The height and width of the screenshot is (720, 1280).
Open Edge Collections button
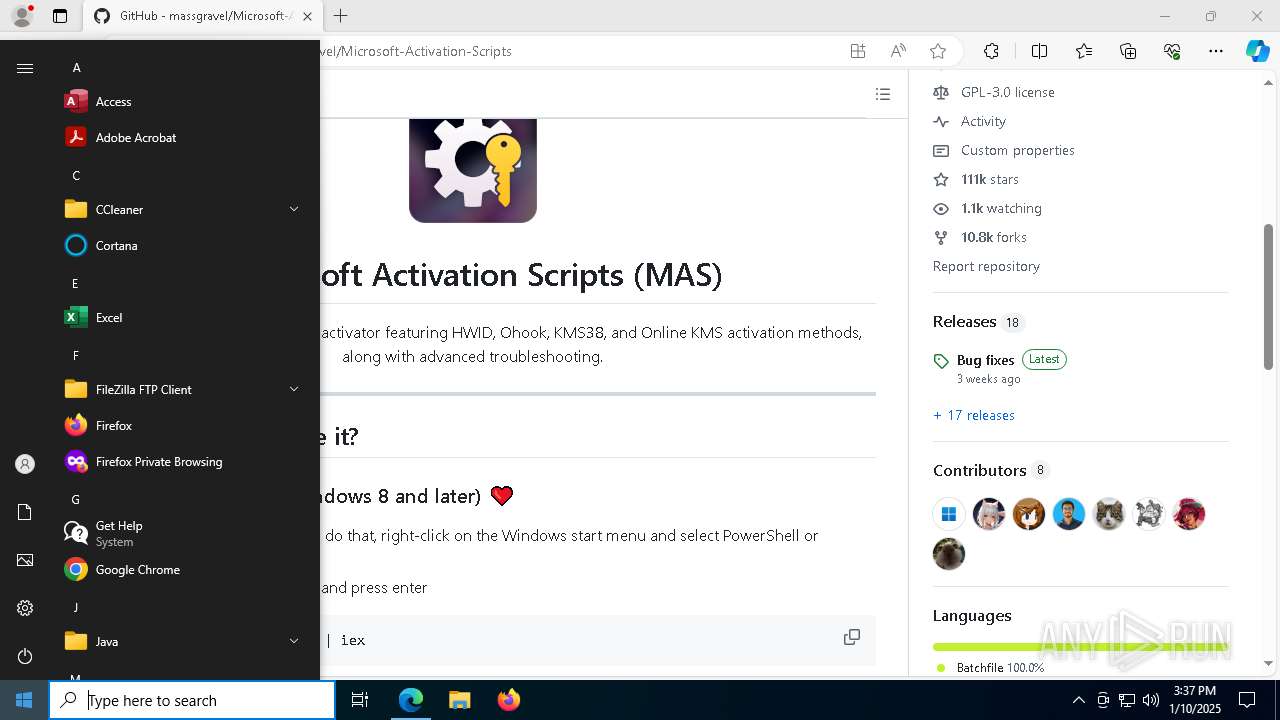coord(1128,51)
